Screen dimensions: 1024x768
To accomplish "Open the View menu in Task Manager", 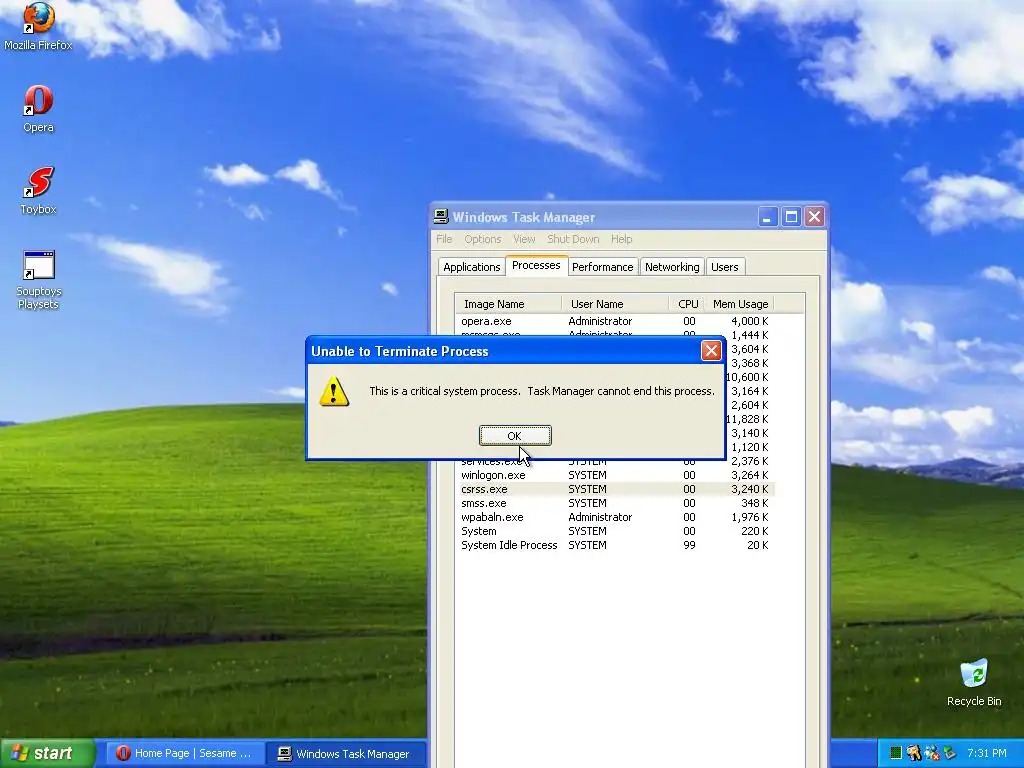I will 524,239.
